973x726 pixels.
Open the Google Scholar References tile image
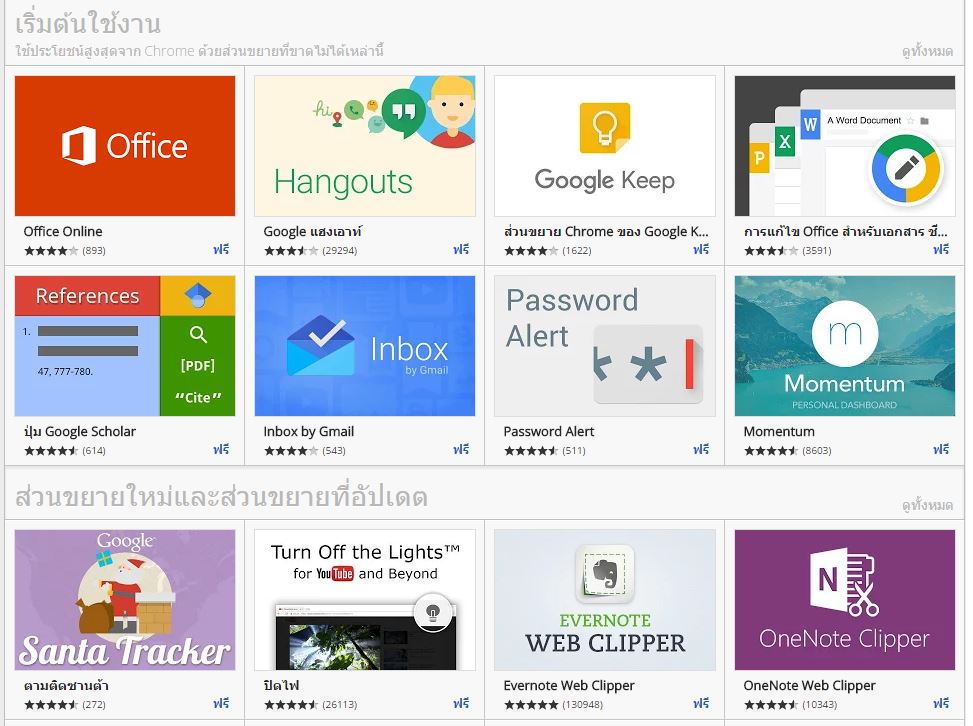pos(125,346)
